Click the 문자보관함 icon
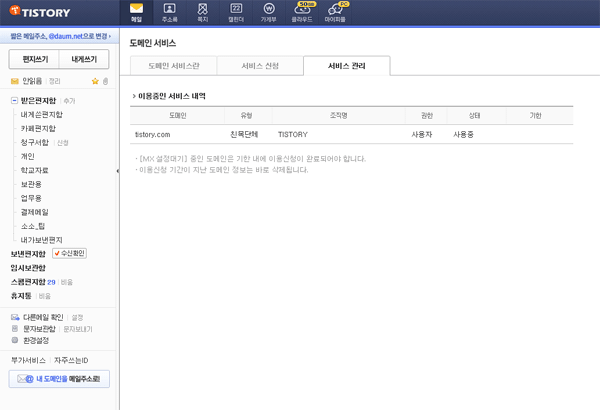This screenshot has height=410, width=600. coord(15,328)
